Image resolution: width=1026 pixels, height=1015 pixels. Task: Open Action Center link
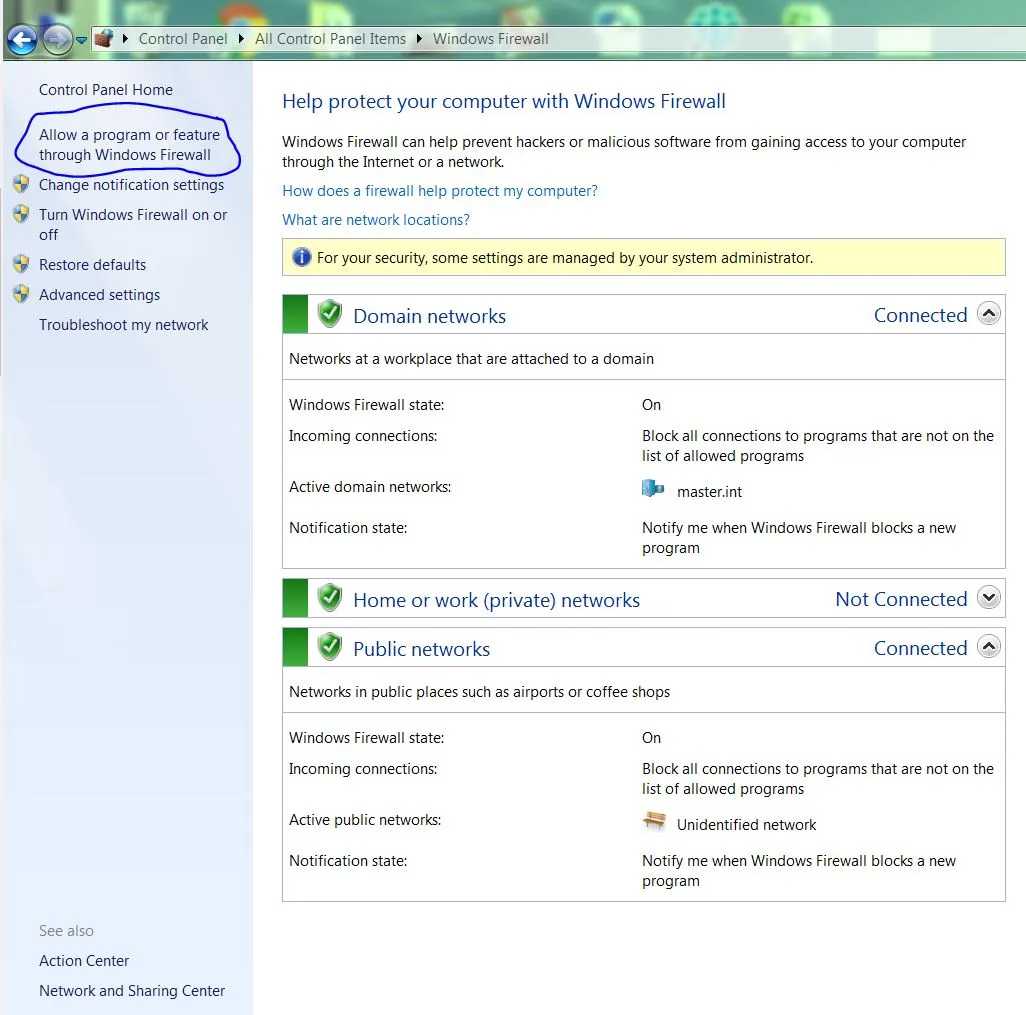(x=84, y=961)
